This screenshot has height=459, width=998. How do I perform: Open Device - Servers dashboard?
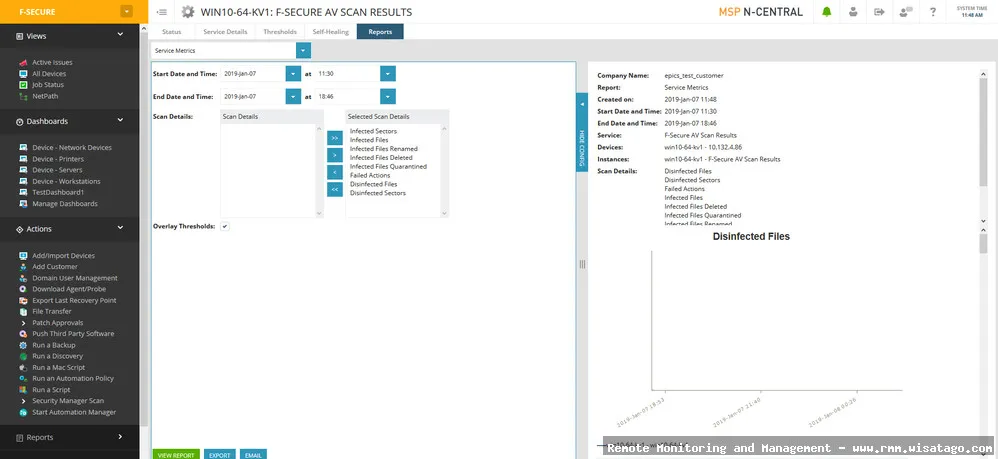click(x=57, y=170)
